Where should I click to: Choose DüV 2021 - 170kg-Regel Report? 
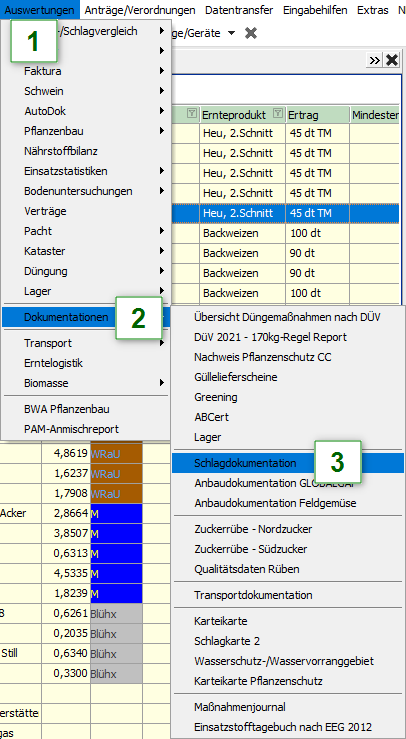click(x=288, y=337)
